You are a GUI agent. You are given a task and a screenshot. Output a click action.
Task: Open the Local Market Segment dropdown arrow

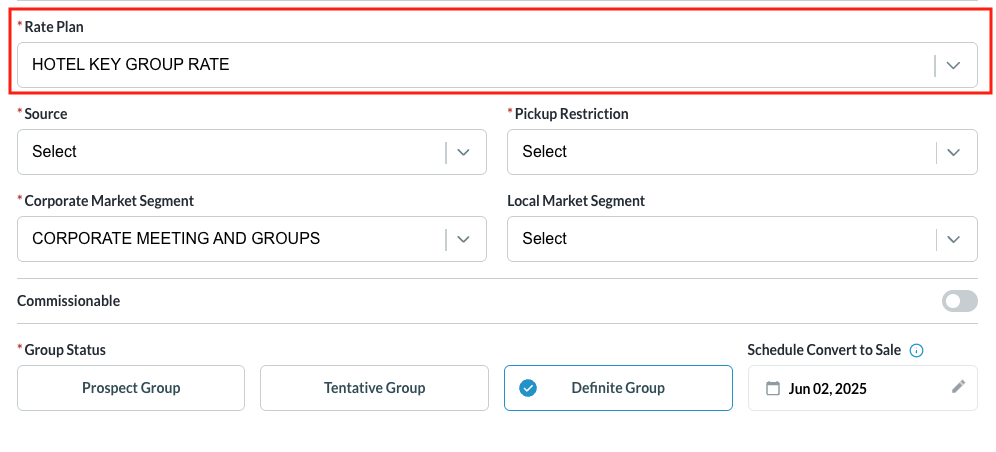[x=954, y=239]
